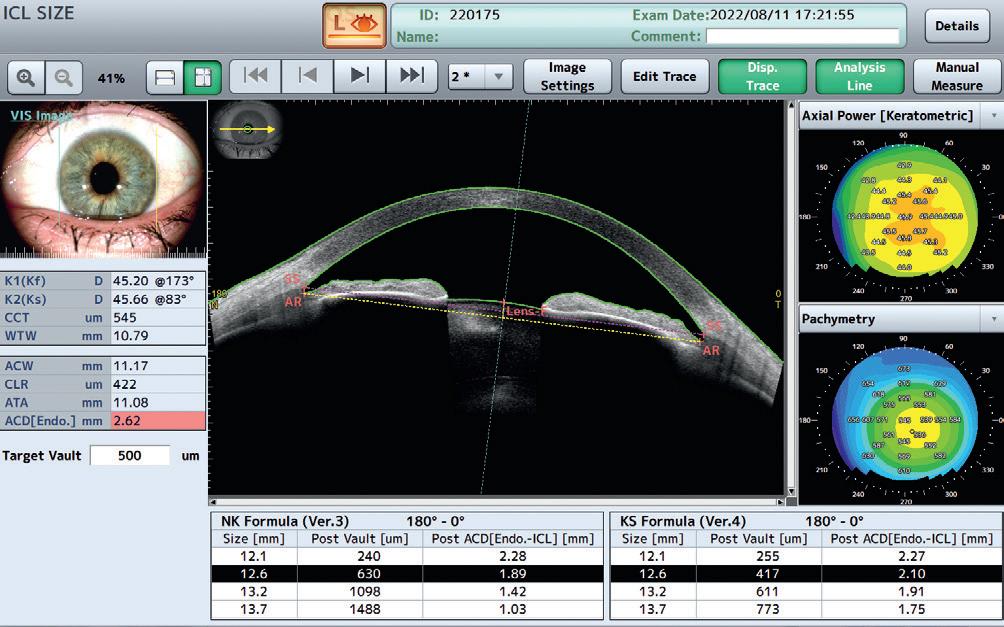Viewport: 1004px width, 627px height.
Task: Click the VIS eye image thumbnail
Action: pyautogui.click(x=104, y=179)
